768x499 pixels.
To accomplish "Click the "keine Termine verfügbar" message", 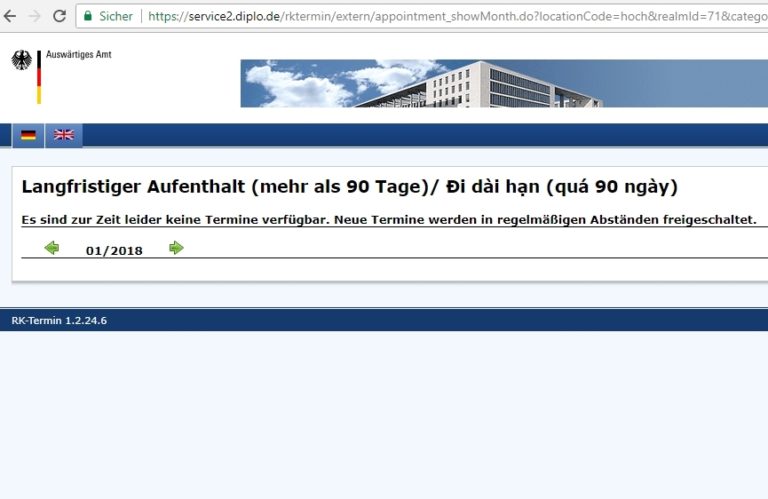I will (x=388, y=219).
